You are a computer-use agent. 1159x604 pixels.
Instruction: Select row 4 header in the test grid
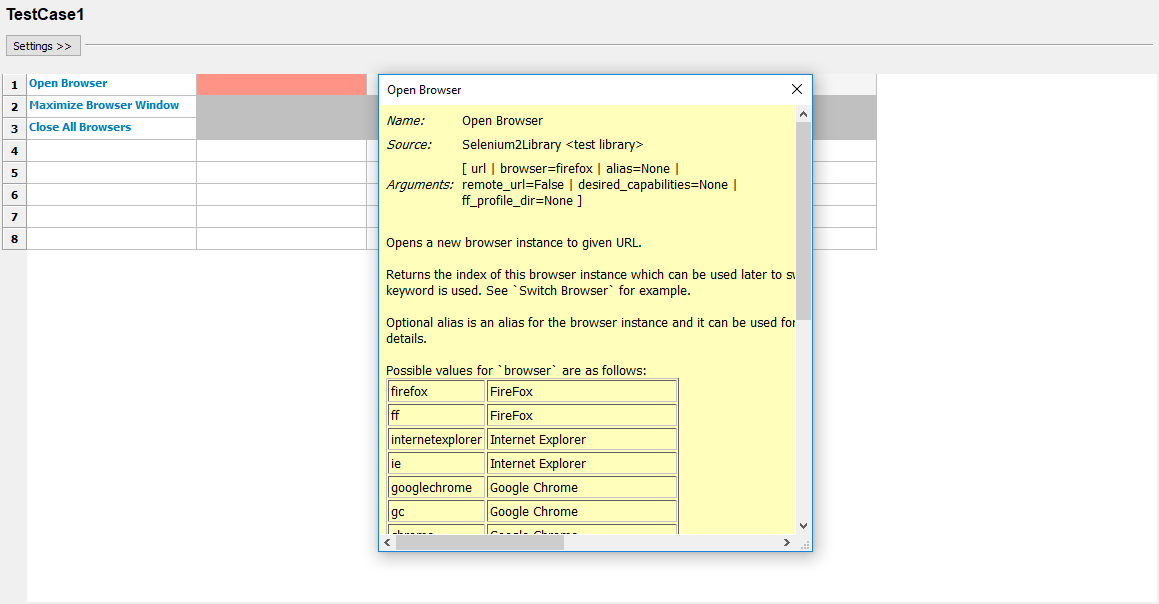click(x=13, y=150)
